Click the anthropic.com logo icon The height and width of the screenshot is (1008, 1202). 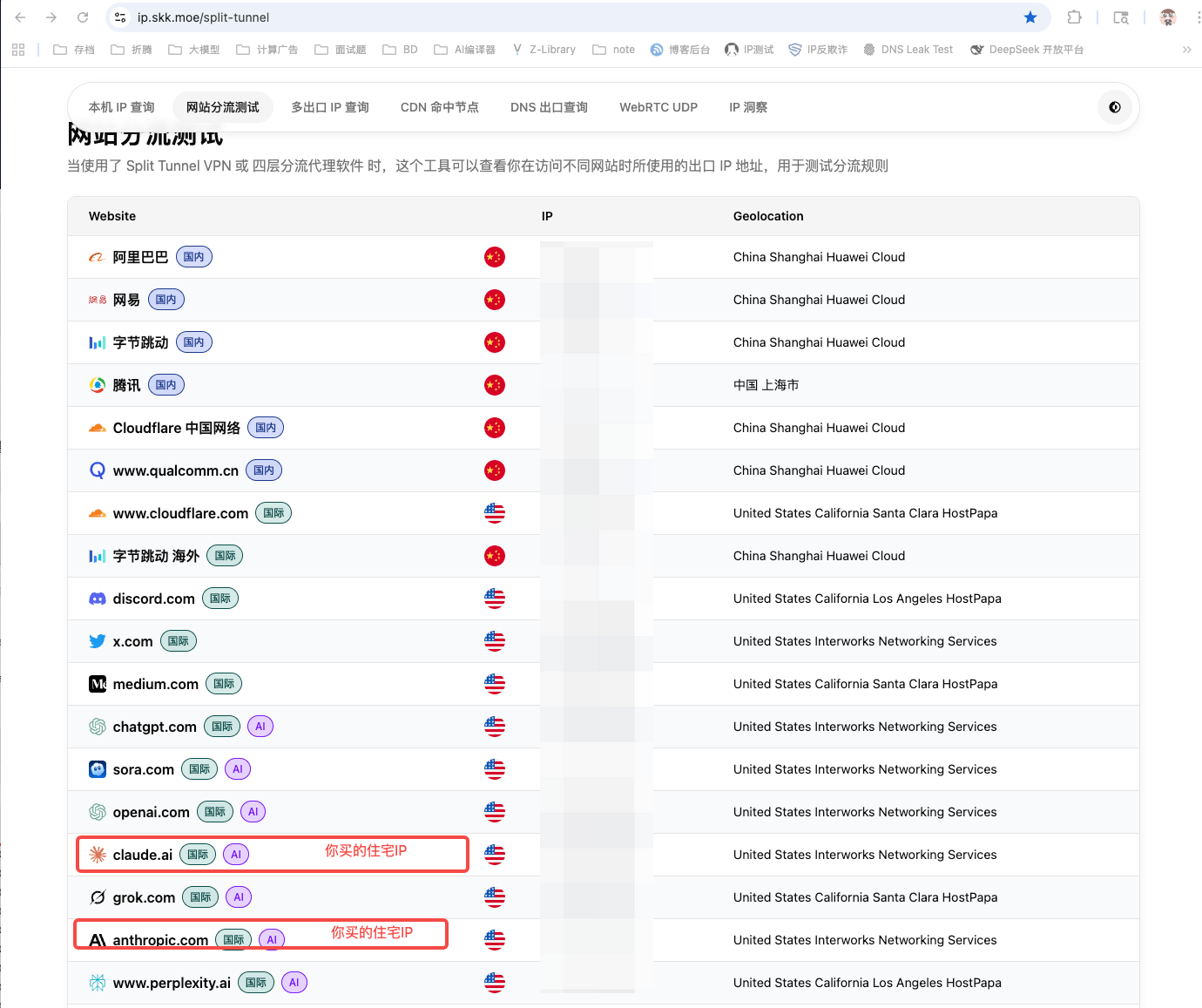[98, 940]
